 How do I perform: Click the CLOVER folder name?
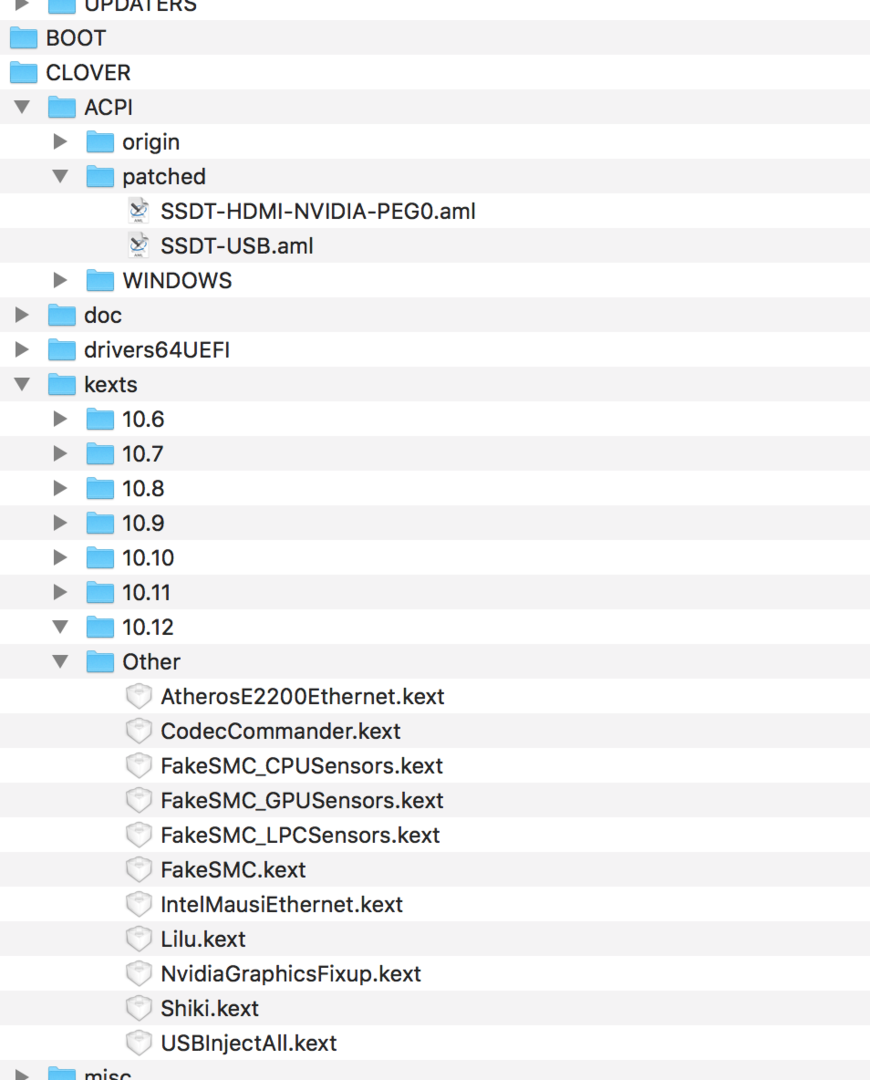click(88, 72)
